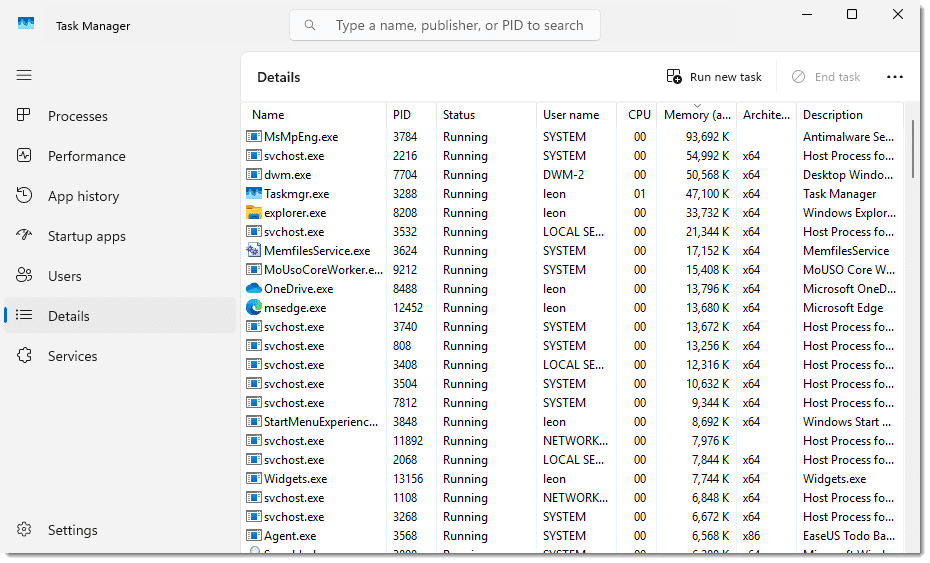Click memory value 93,692 K
The width and height of the screenshot is (930, 563).
click(x=707, y=136)
